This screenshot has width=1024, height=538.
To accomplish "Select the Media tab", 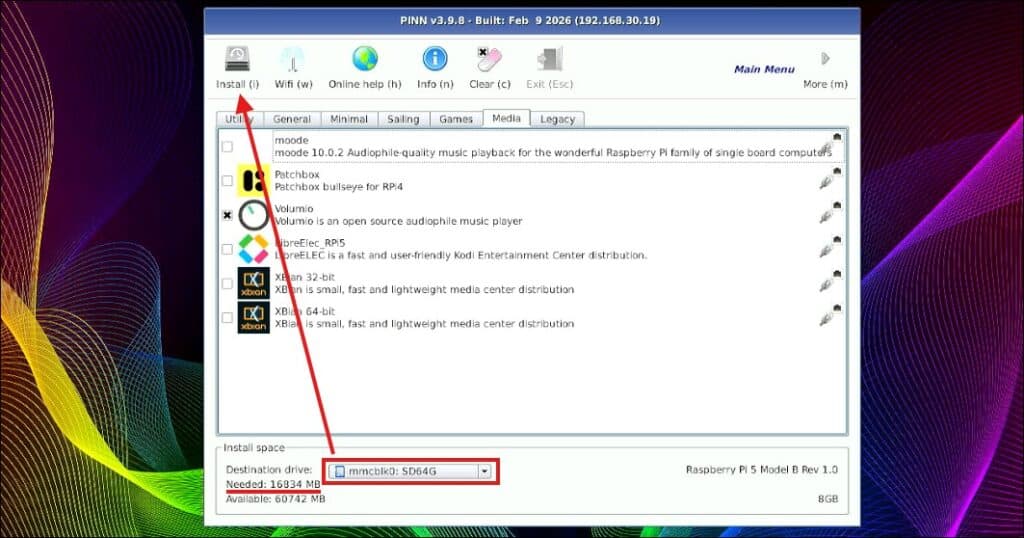I will 506,118.
